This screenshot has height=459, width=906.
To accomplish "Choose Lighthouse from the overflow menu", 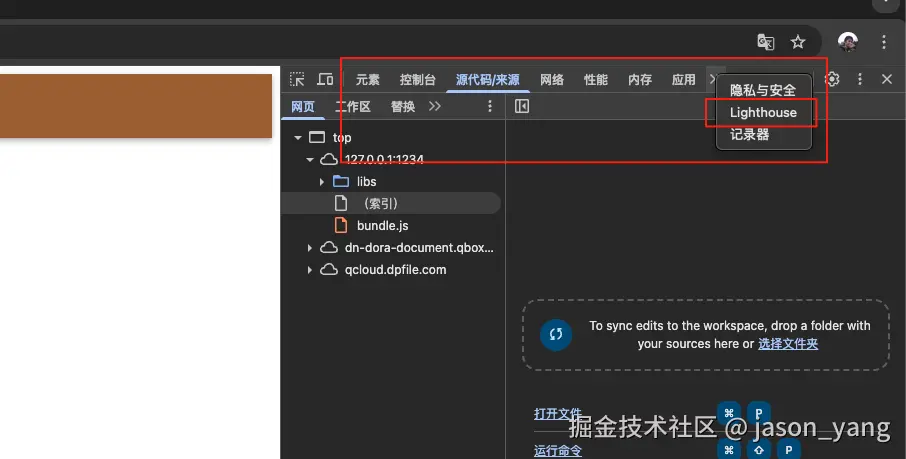I will click(x=763, y=113).
